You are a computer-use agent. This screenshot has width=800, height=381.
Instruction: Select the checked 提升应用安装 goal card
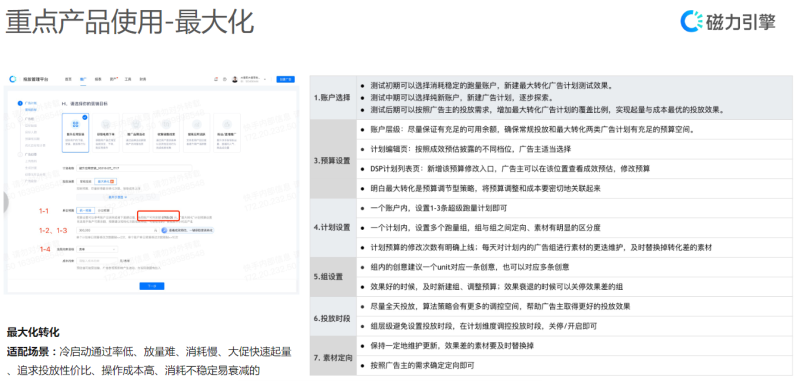click(x=76, y=133)
